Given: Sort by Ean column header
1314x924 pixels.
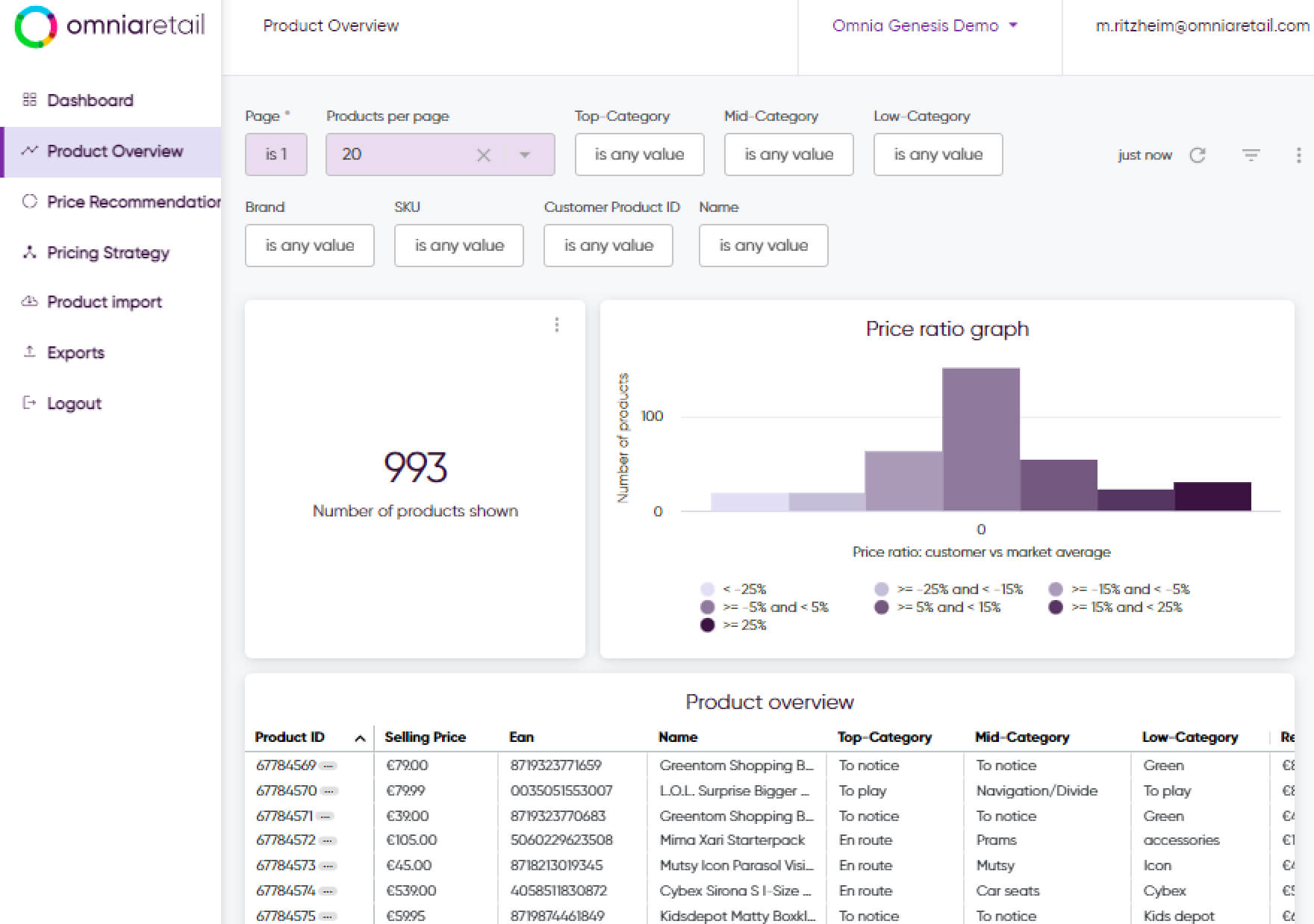Looking at the screenshot, I should click(521, 737).
